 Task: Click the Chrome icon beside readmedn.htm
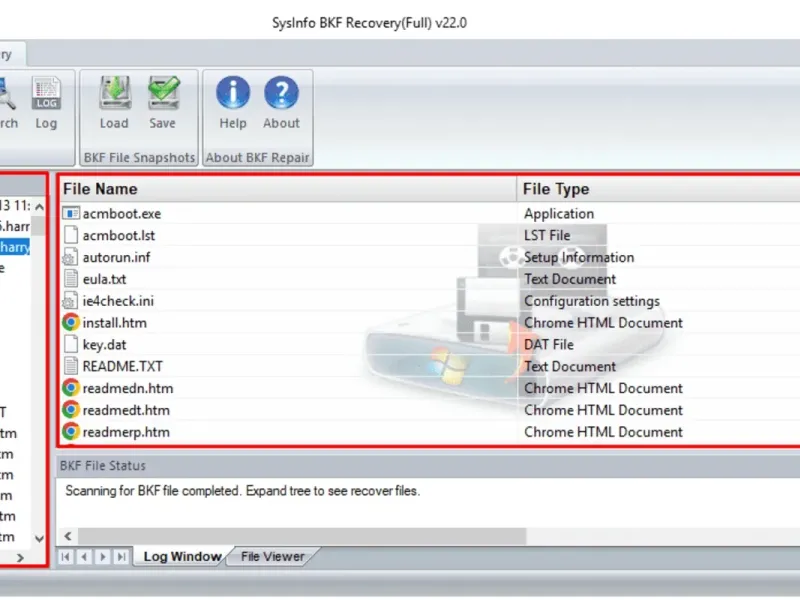(71, 388)
